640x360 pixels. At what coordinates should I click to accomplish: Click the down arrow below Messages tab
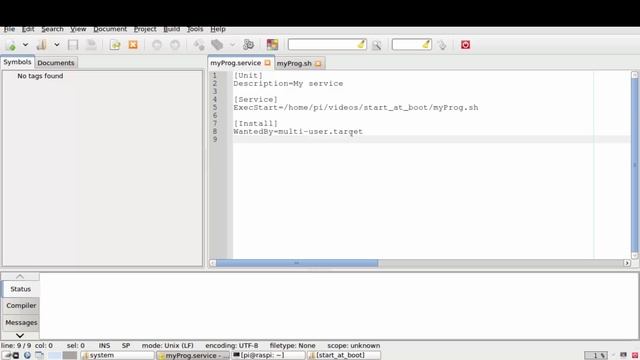(x=20, y=335)
